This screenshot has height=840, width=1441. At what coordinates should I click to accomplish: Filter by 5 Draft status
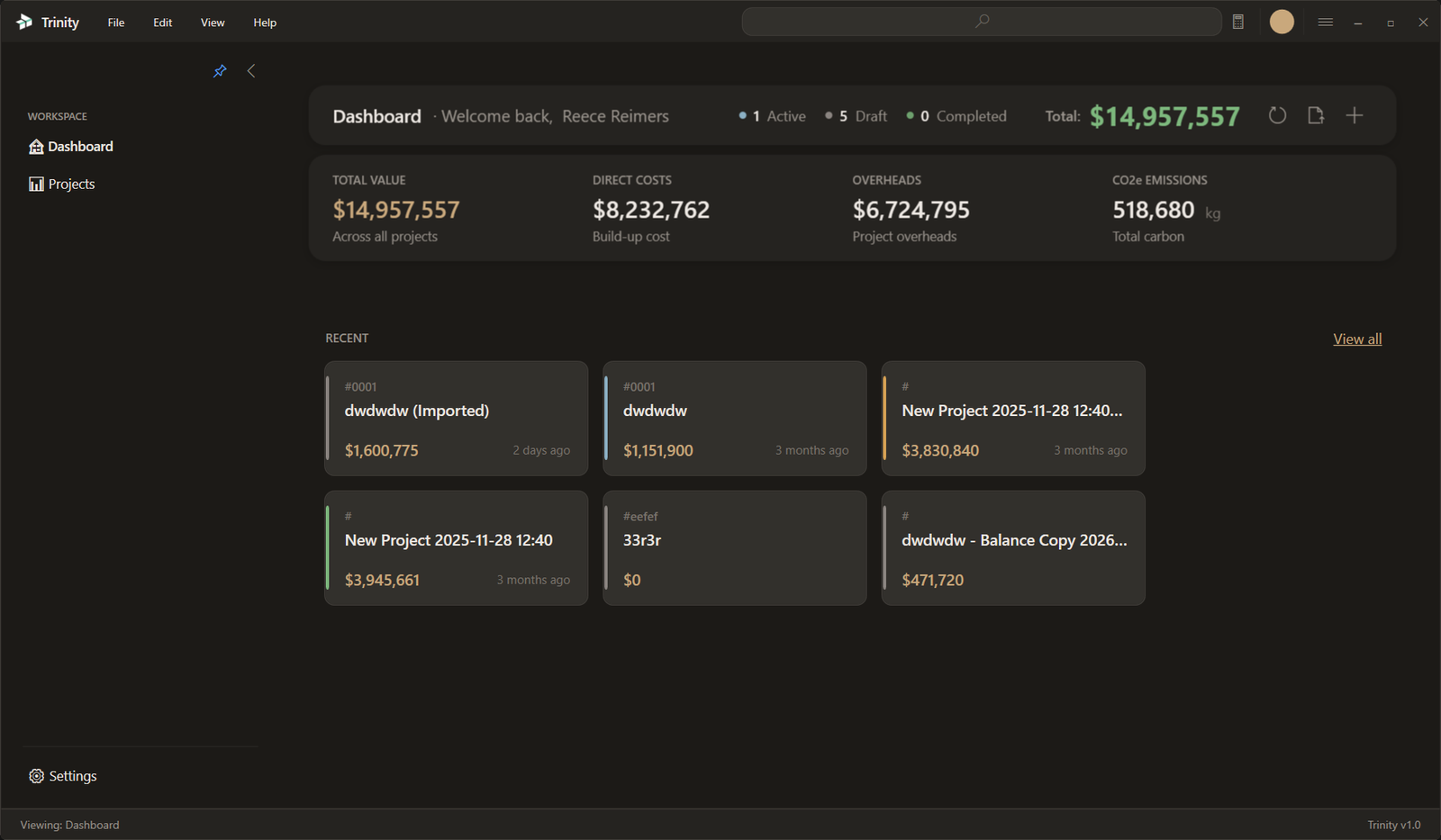click(x=856, y=116)
